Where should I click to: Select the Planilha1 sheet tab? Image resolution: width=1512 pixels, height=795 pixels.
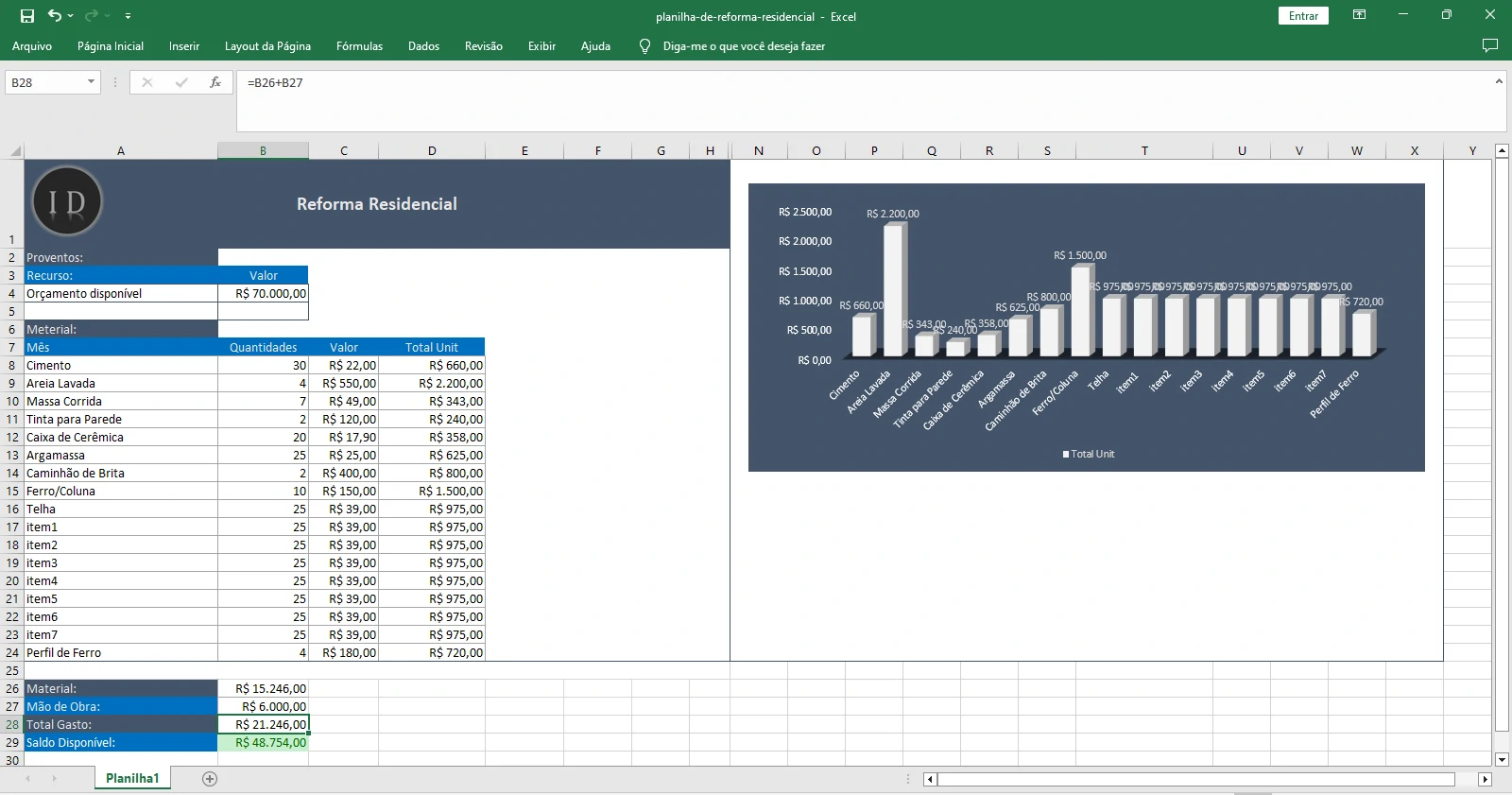(x=132, y=779)
